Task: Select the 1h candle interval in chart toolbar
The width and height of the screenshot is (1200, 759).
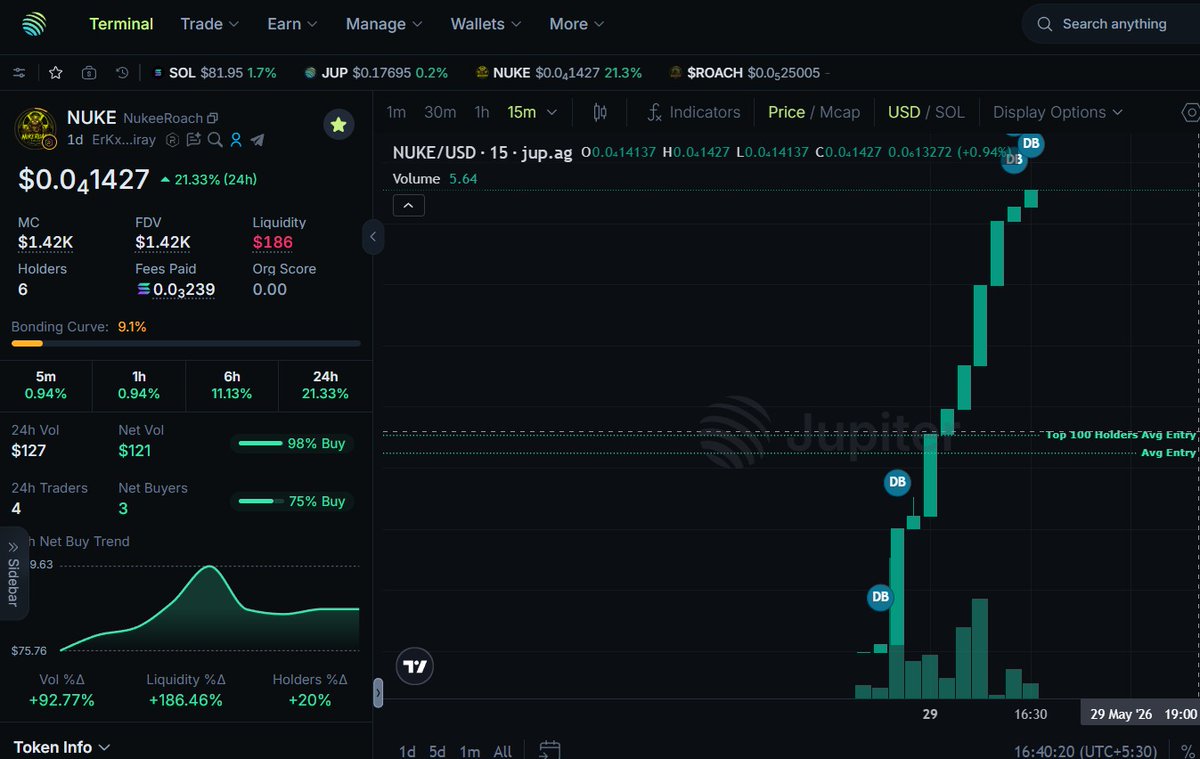Action: click(482, 112)
